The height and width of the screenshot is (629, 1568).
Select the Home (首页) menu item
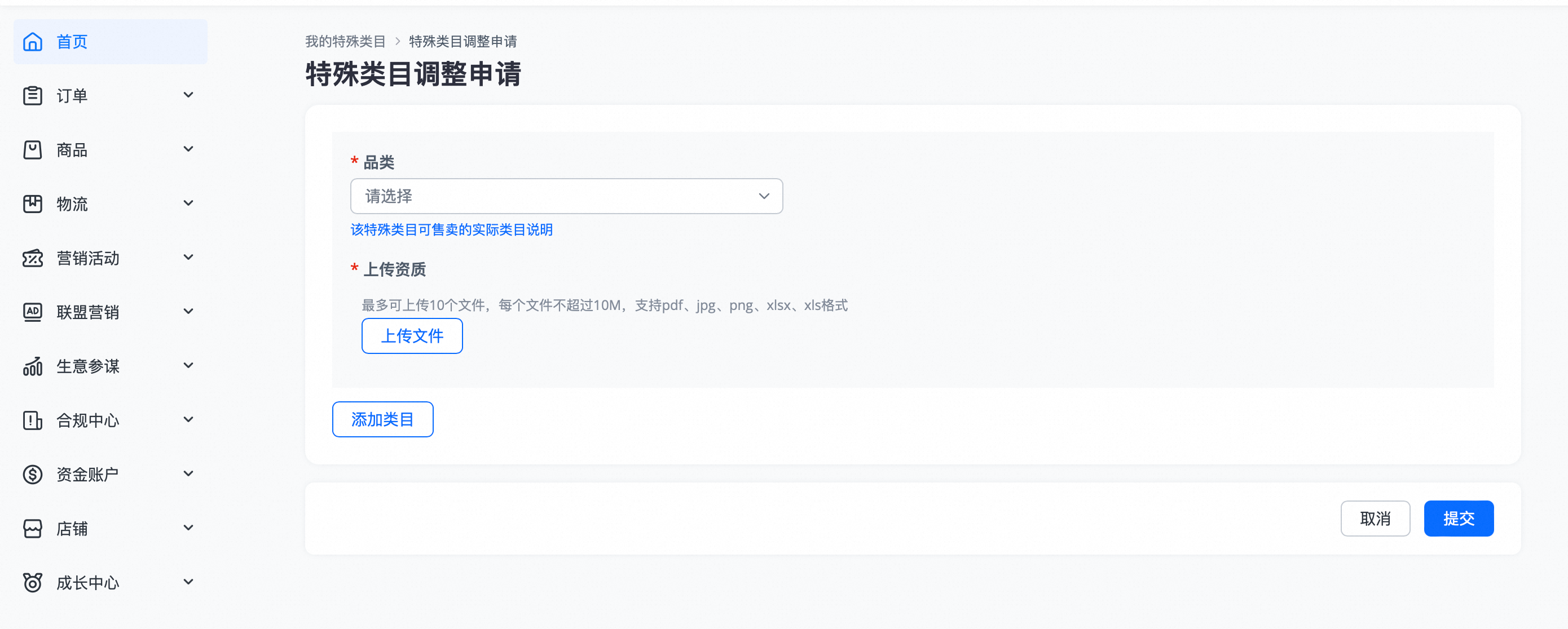[72, 42]
